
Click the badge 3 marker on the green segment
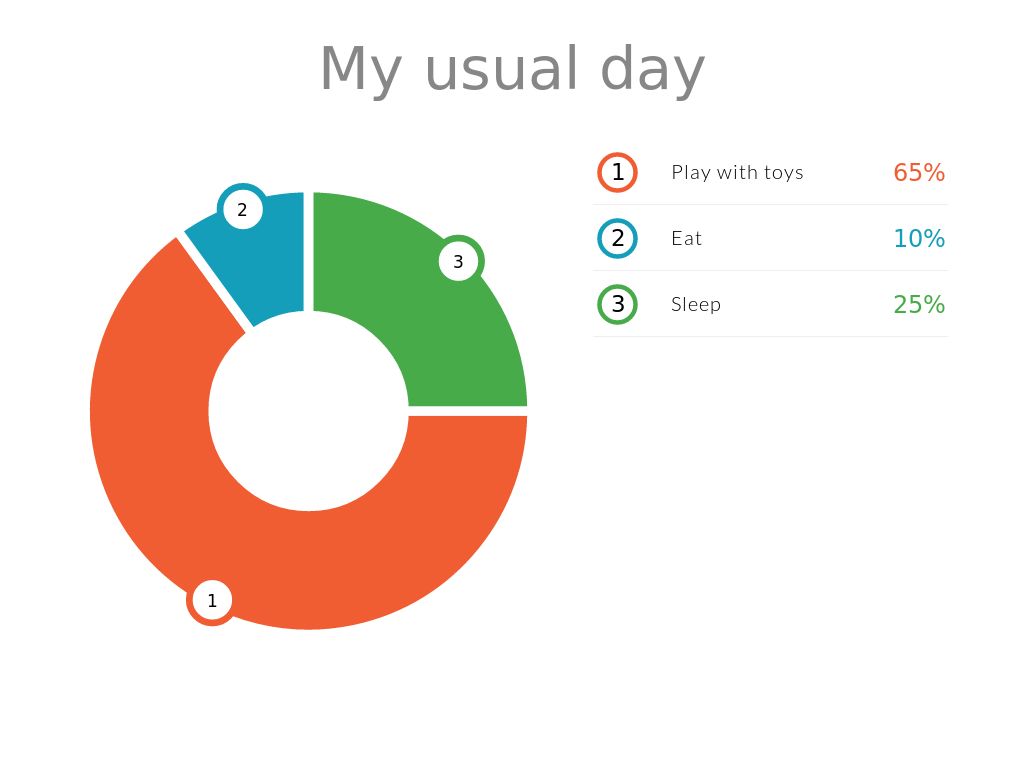pyautogui.click(x=458, y=262)
